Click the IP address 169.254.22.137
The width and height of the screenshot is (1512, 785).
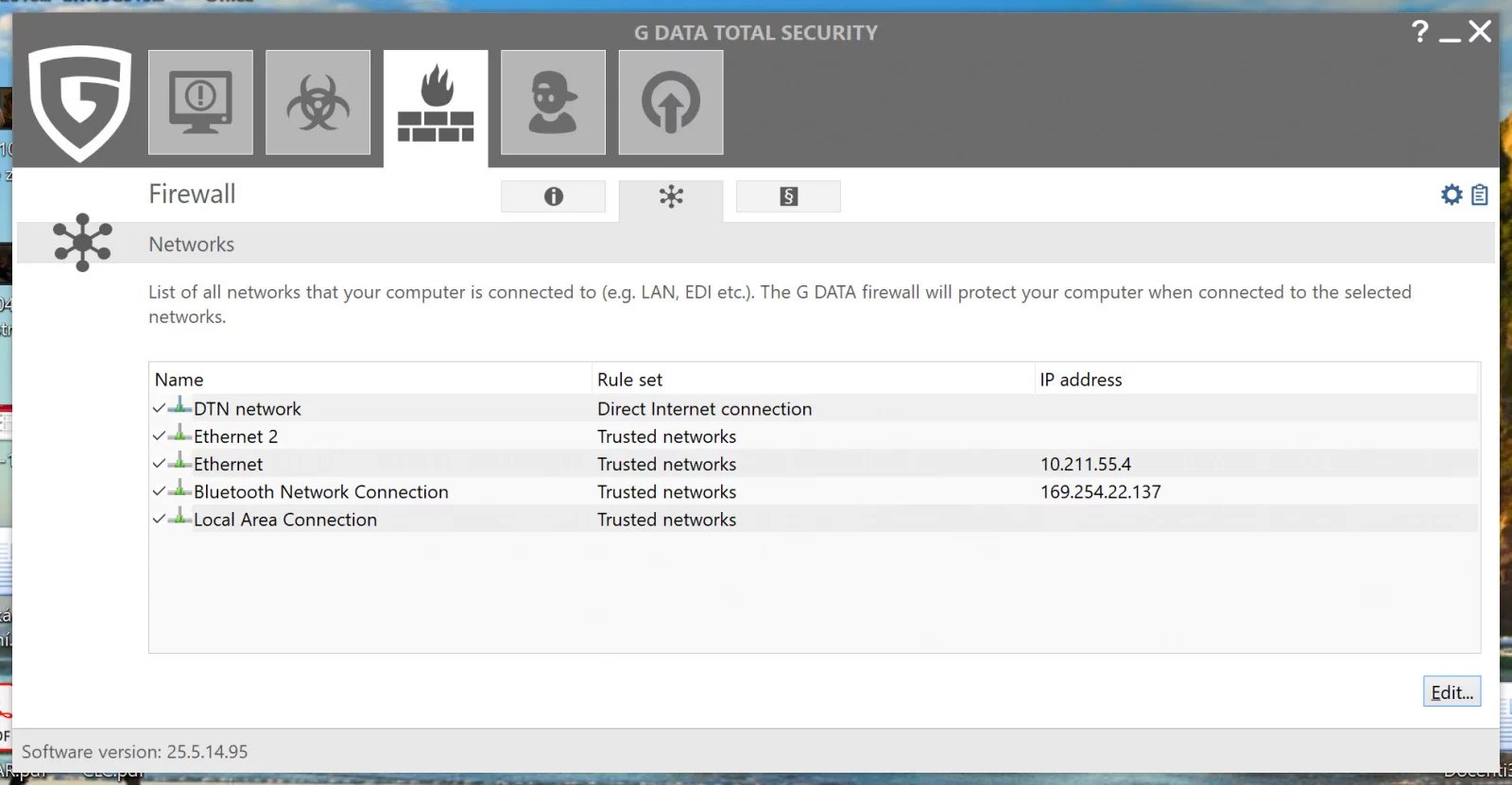[x=1101, y=492]
